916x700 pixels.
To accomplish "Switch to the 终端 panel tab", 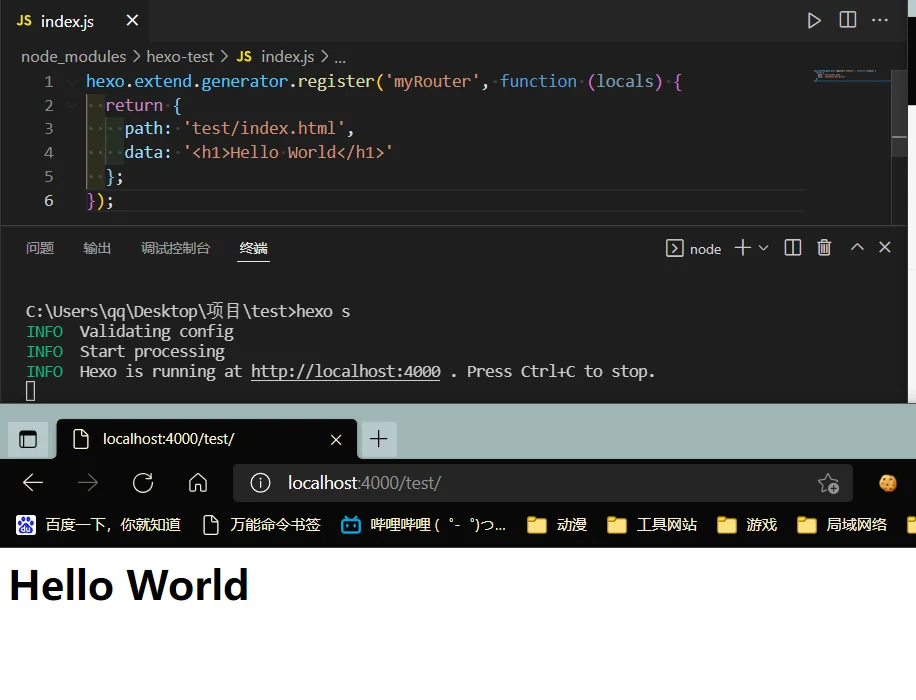I will click(254, 248).
